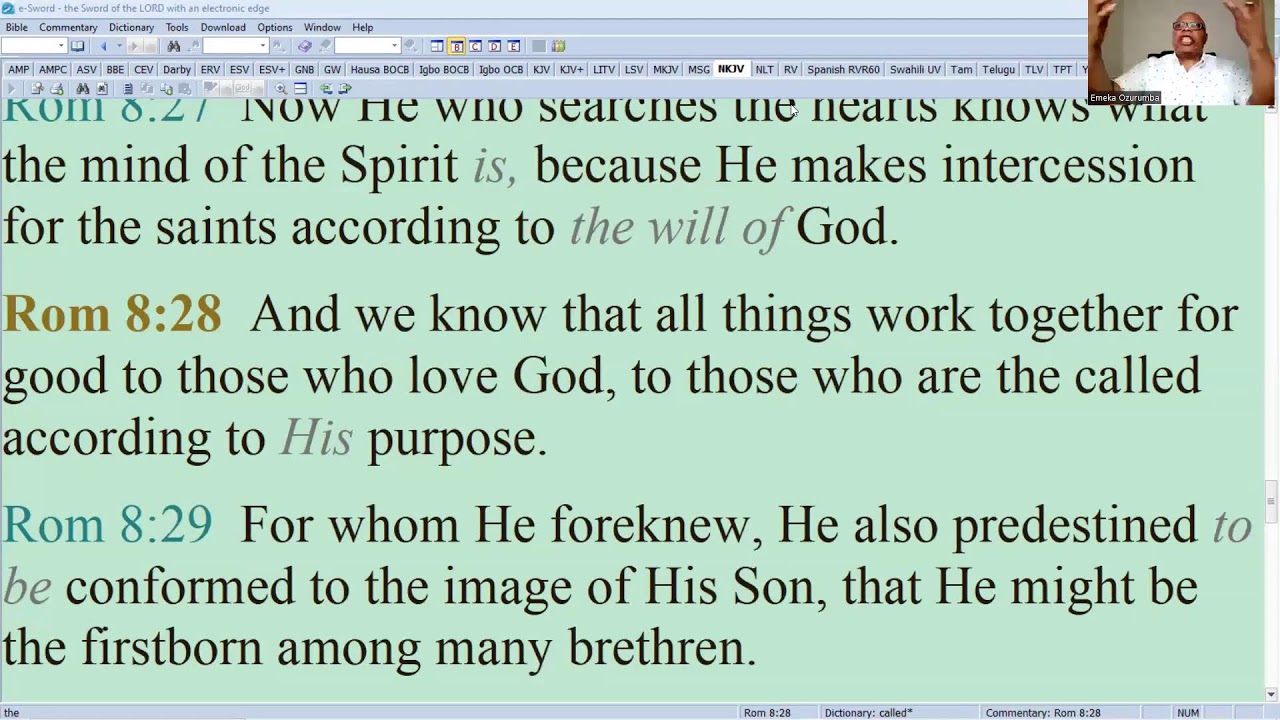1280x720 pixels.
Task: Expand the dictionary combo box arrow
Action: pos(394,46)
